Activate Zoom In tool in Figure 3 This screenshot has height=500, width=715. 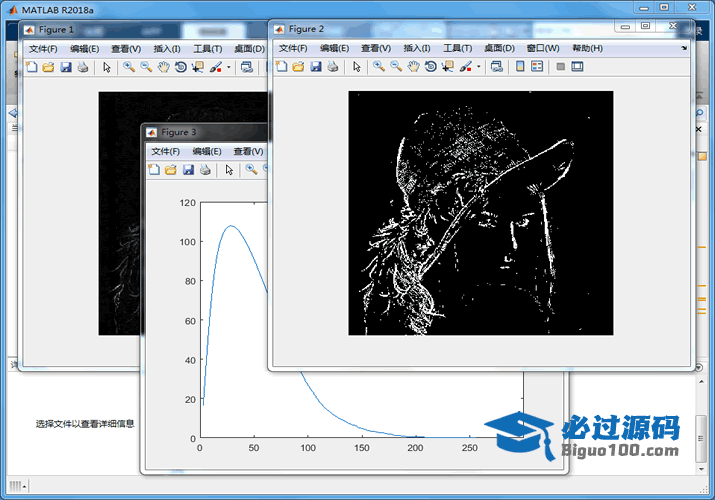pyautogui.click(x=251, y=170)
